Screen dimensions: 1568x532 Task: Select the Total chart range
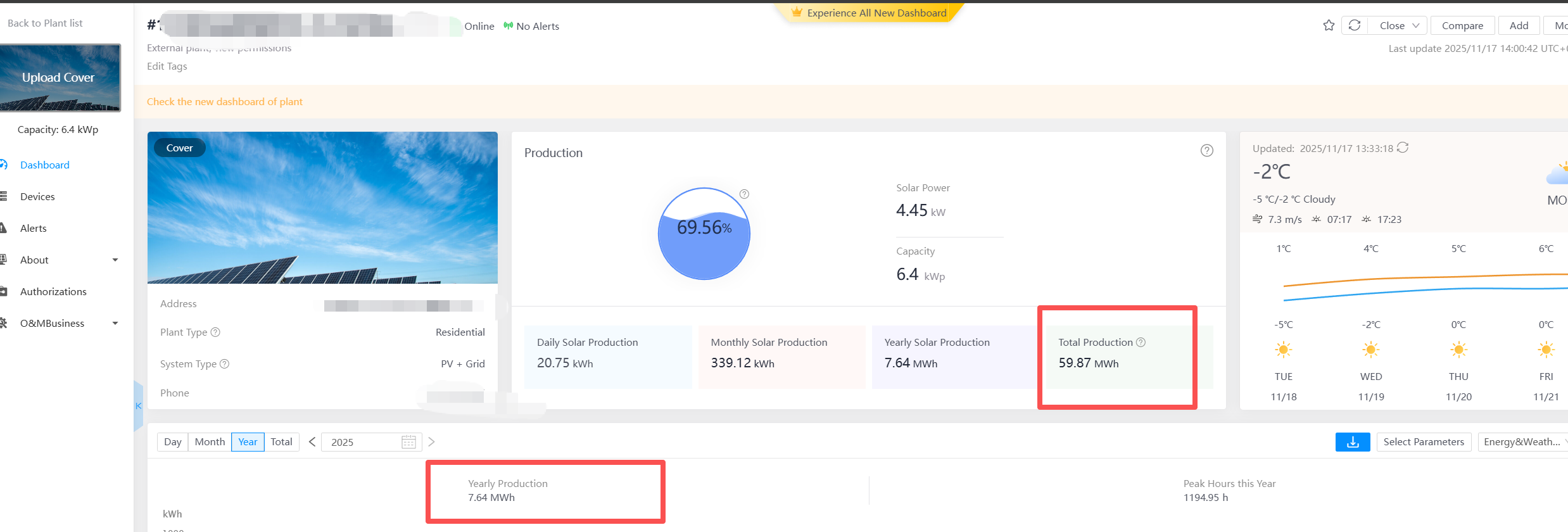click(x=281, y=442)
